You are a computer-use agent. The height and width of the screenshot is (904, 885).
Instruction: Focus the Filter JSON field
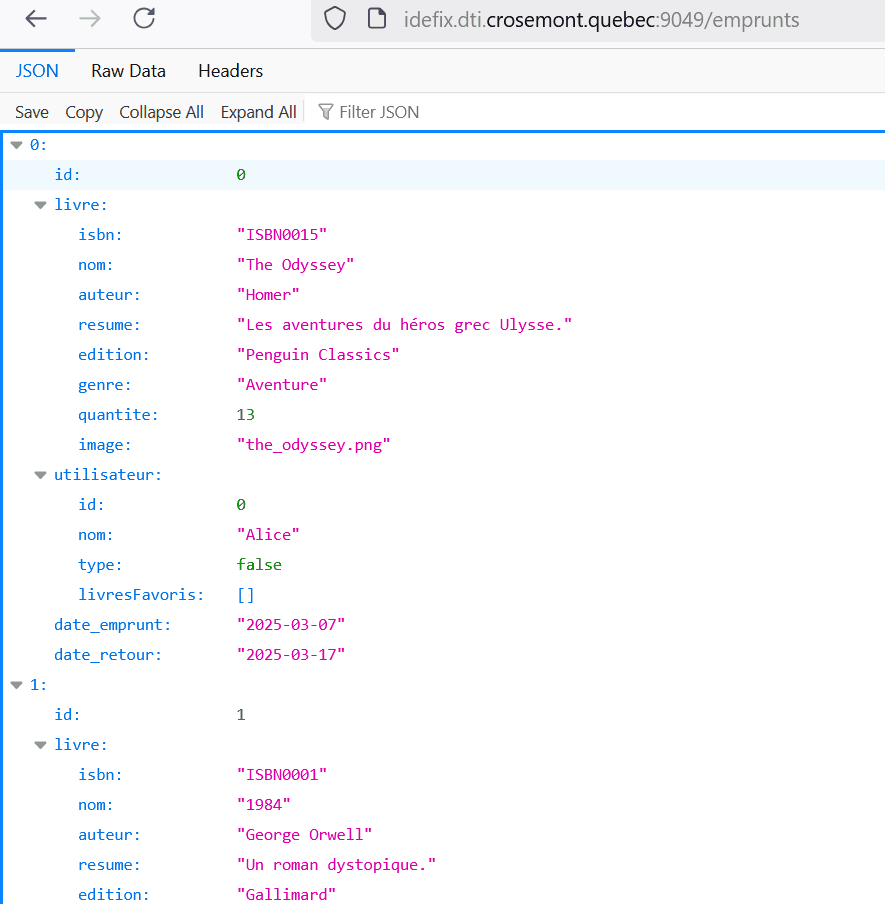(379, 112)
